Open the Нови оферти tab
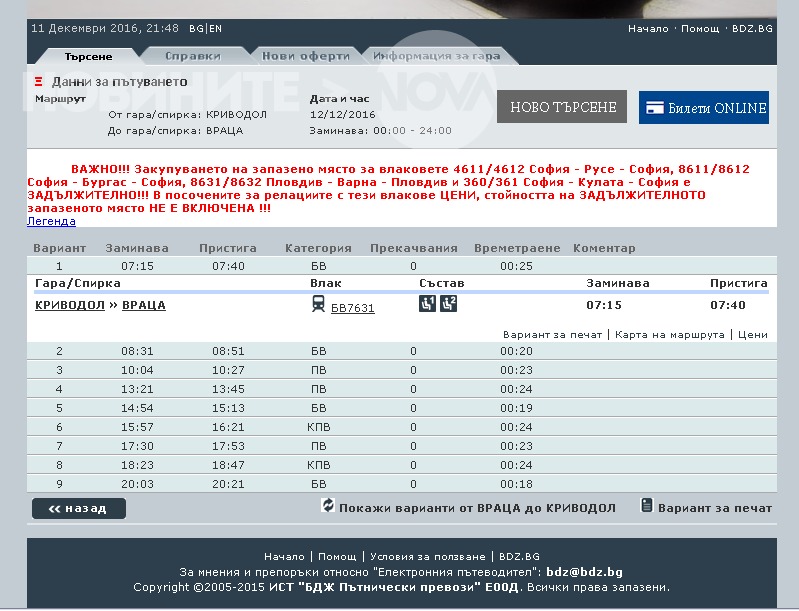The height and width of the screenshot is (611, 799). [299, 57]
